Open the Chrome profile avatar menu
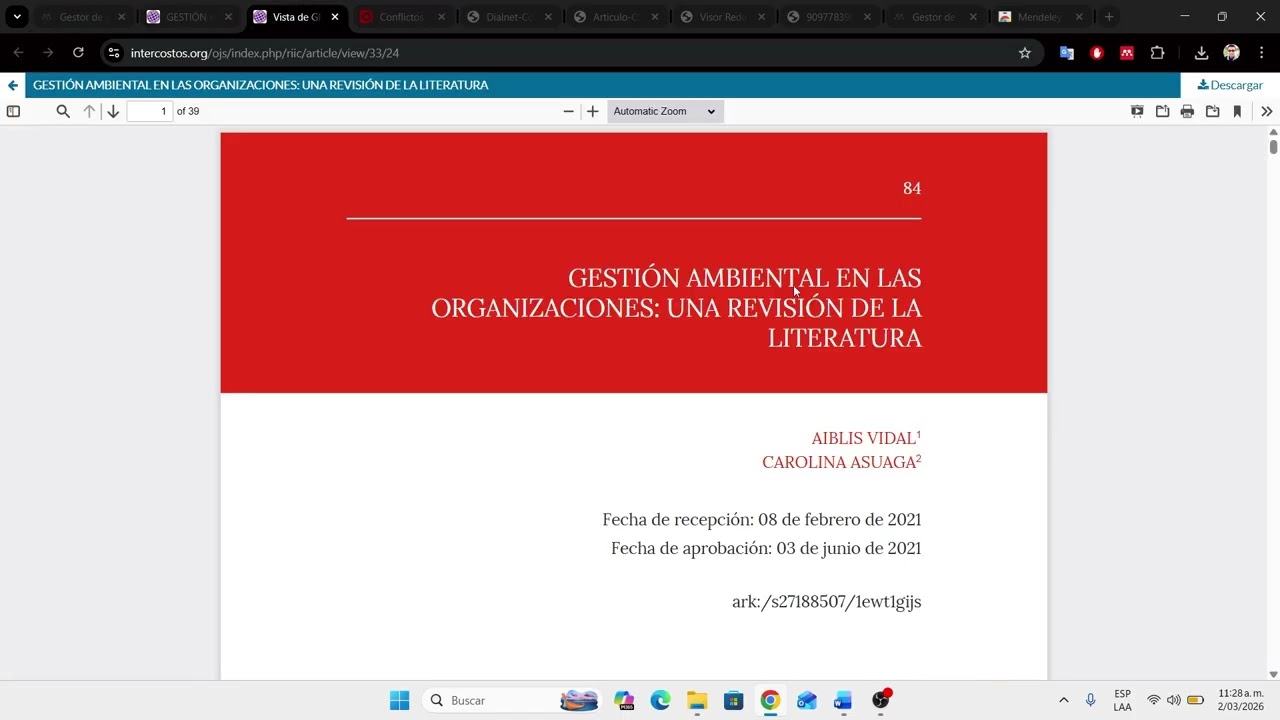The height and width of the screenshot is (720, 1280). 1232,53
